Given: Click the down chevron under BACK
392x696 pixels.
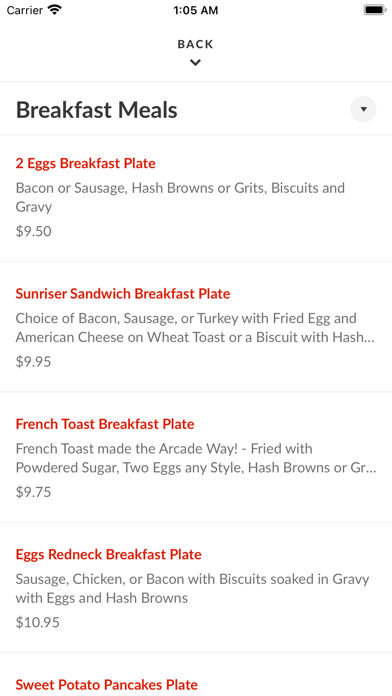Looking at the screenshot, I should click(195, 63).
